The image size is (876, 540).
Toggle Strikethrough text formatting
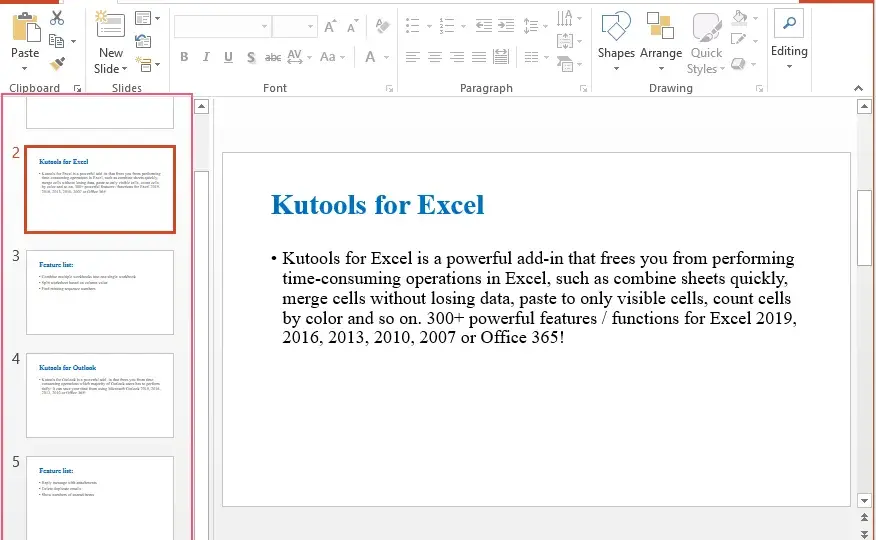[273, 57]
